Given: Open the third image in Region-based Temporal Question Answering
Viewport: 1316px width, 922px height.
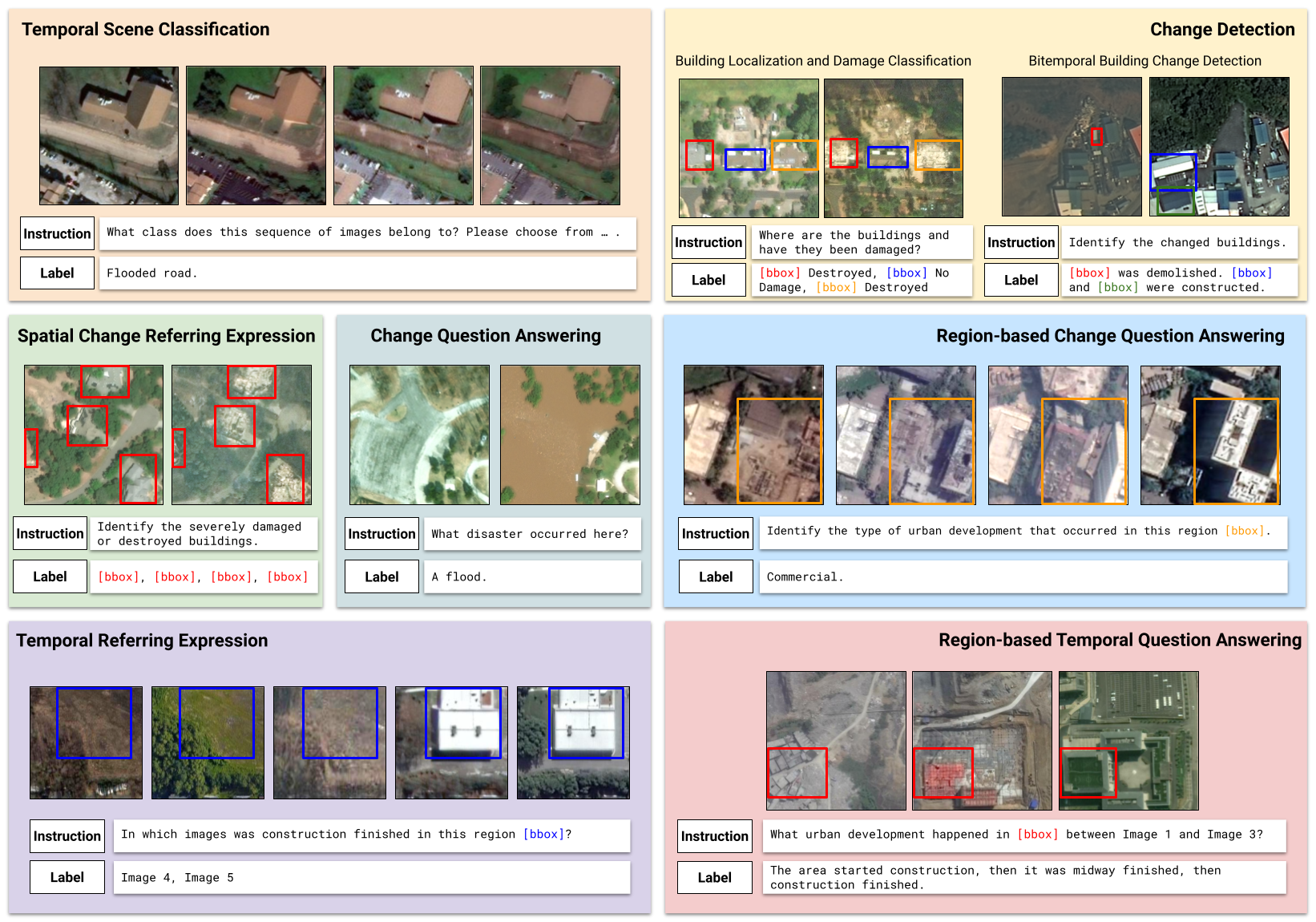Looking at the screenshot, I should (1128, 741).
